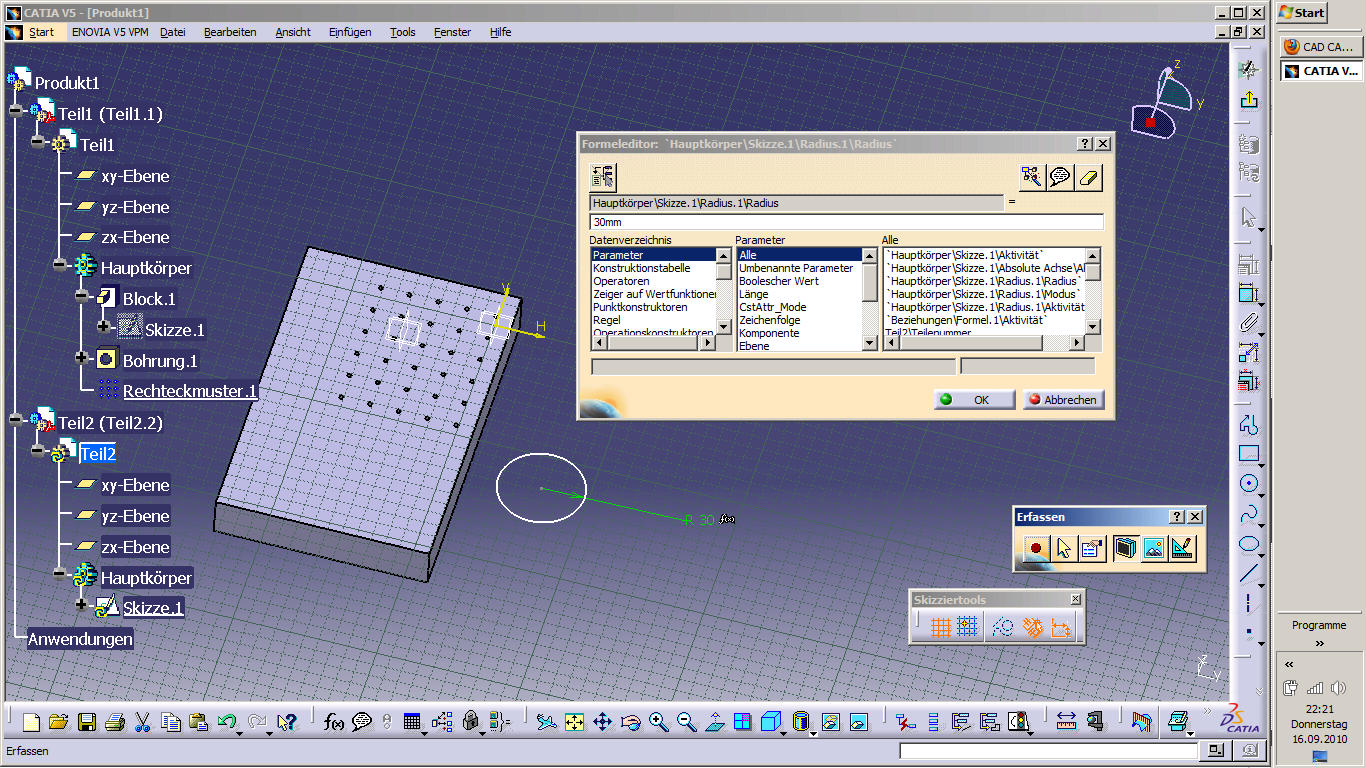Click the 30mm formula input field
This screenshot has height=768, width=1366.
click(847, 222)
